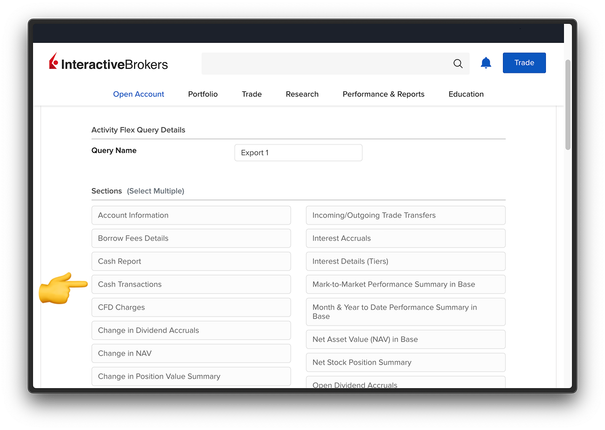The width and height of the screenshot is (605, 430).
Task: Select the CFD Charges section
Action: click(x=191, y=307)
